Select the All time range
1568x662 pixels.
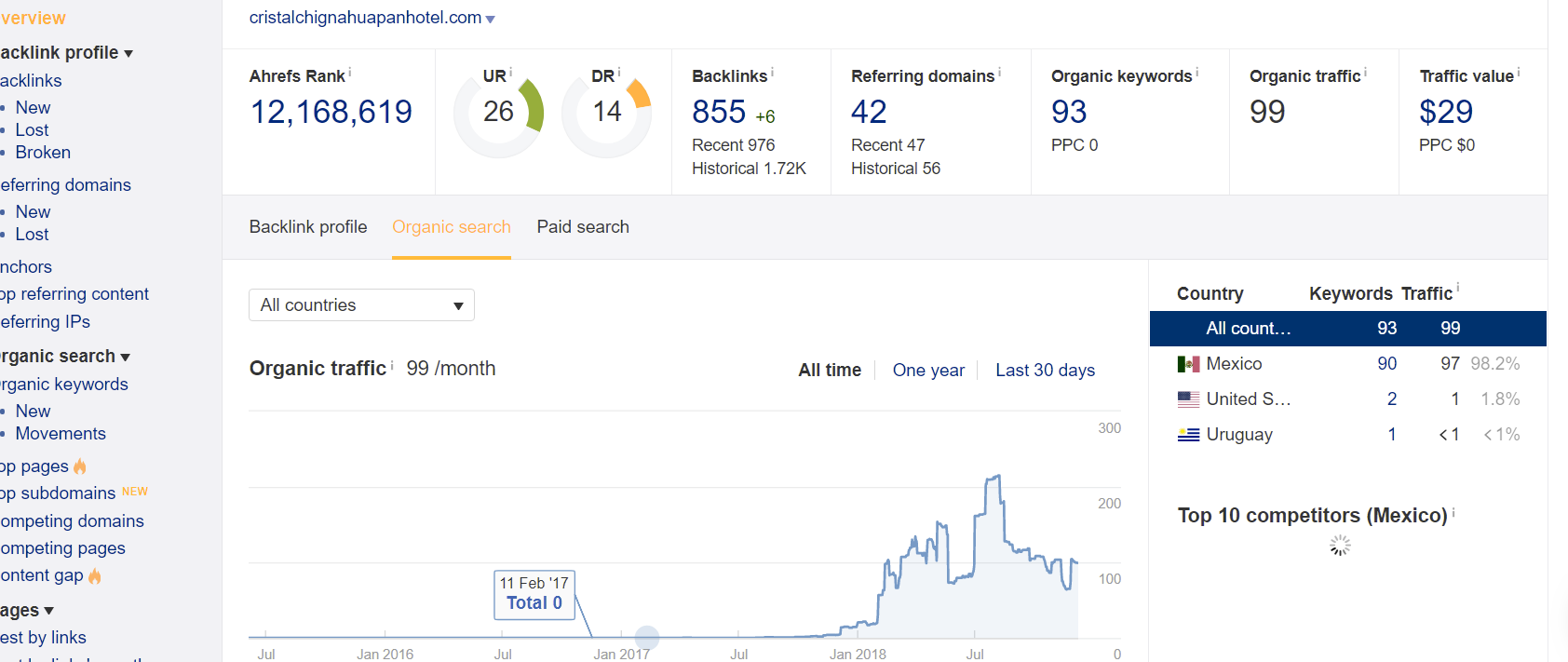pos(830,371)
